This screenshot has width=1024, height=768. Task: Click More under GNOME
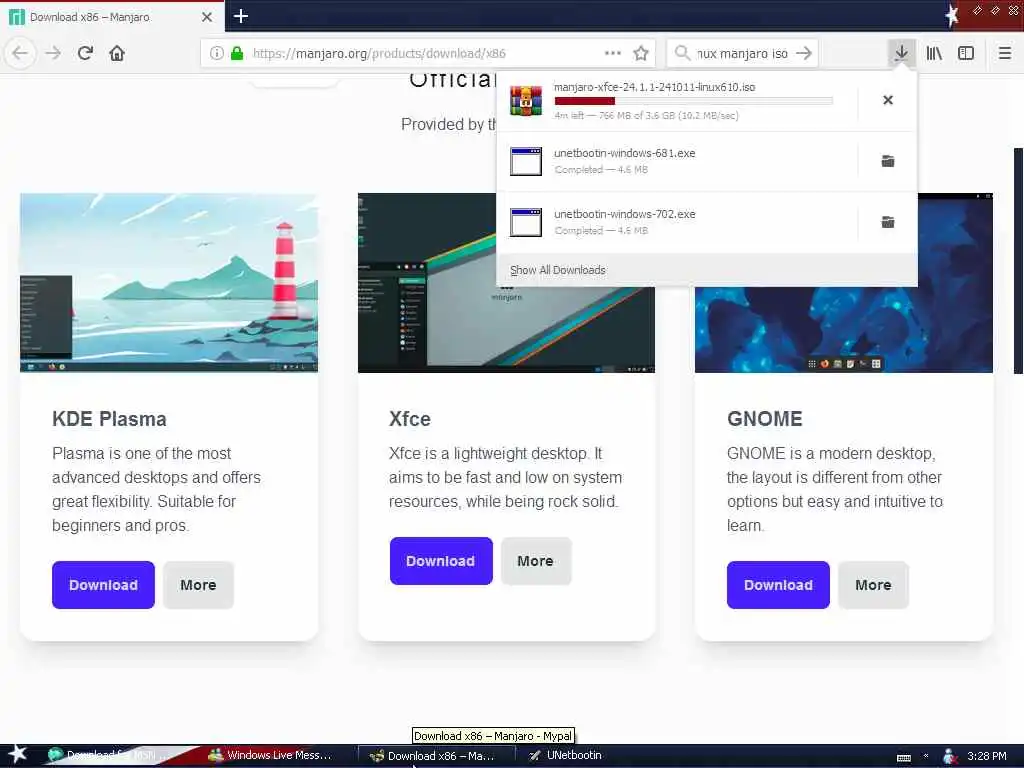click(x=873, y=584)
